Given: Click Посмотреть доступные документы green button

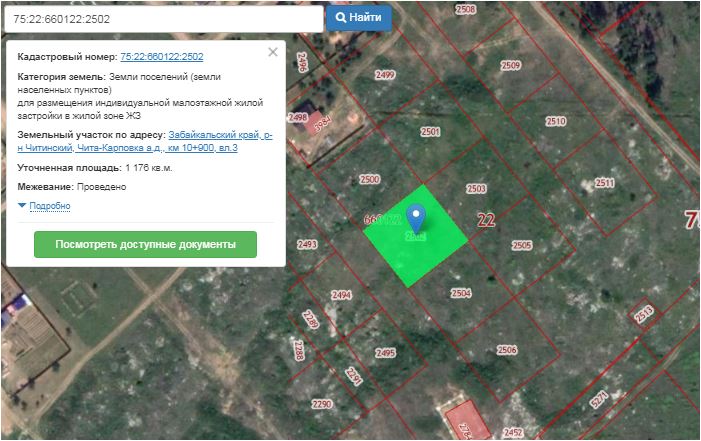Looking at the screenshot, I should (x=145, y=244).
